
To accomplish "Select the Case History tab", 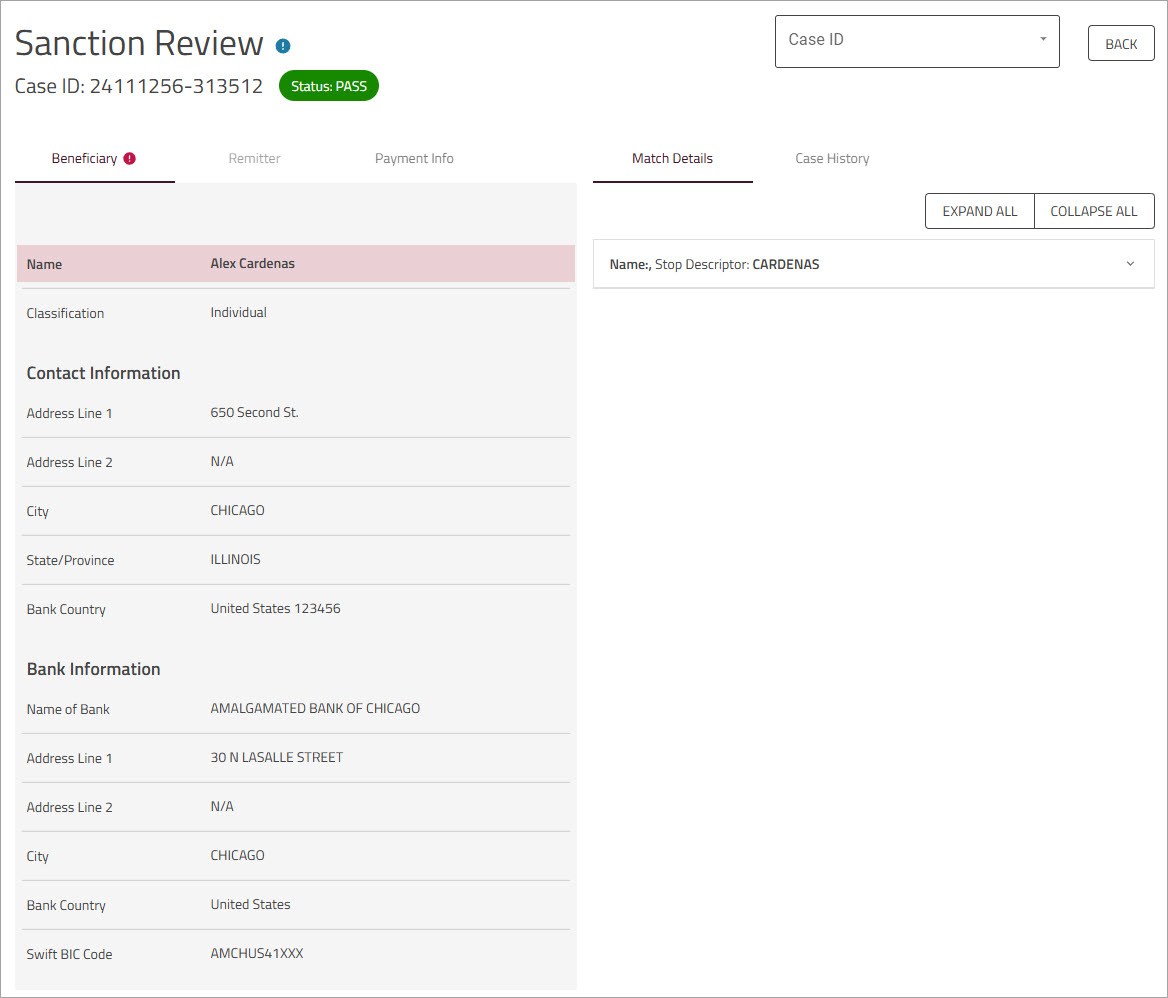I will [832, 158].
